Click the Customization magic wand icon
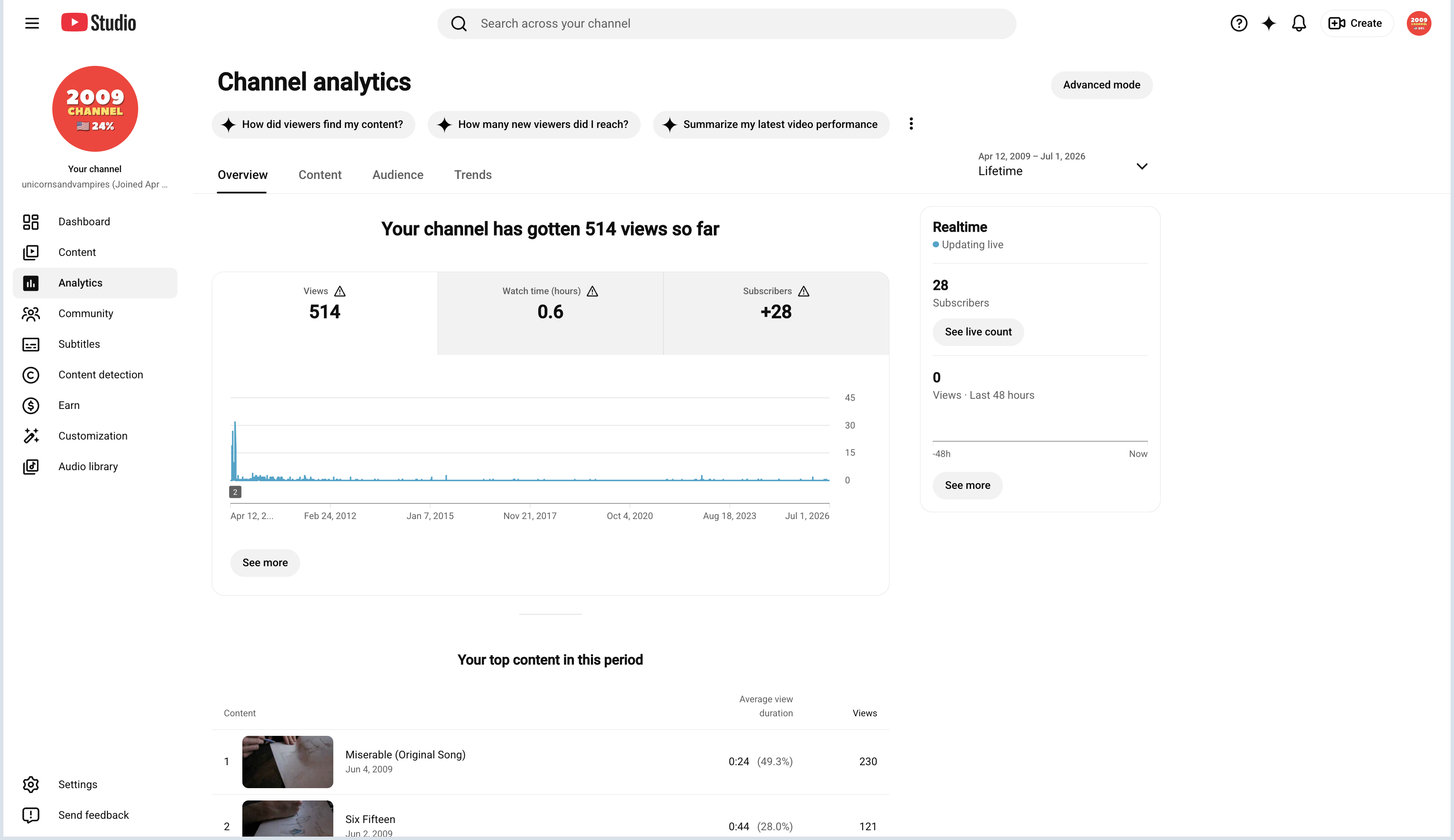The width and height of the screenshot is (1454, 840). point(31,436)
